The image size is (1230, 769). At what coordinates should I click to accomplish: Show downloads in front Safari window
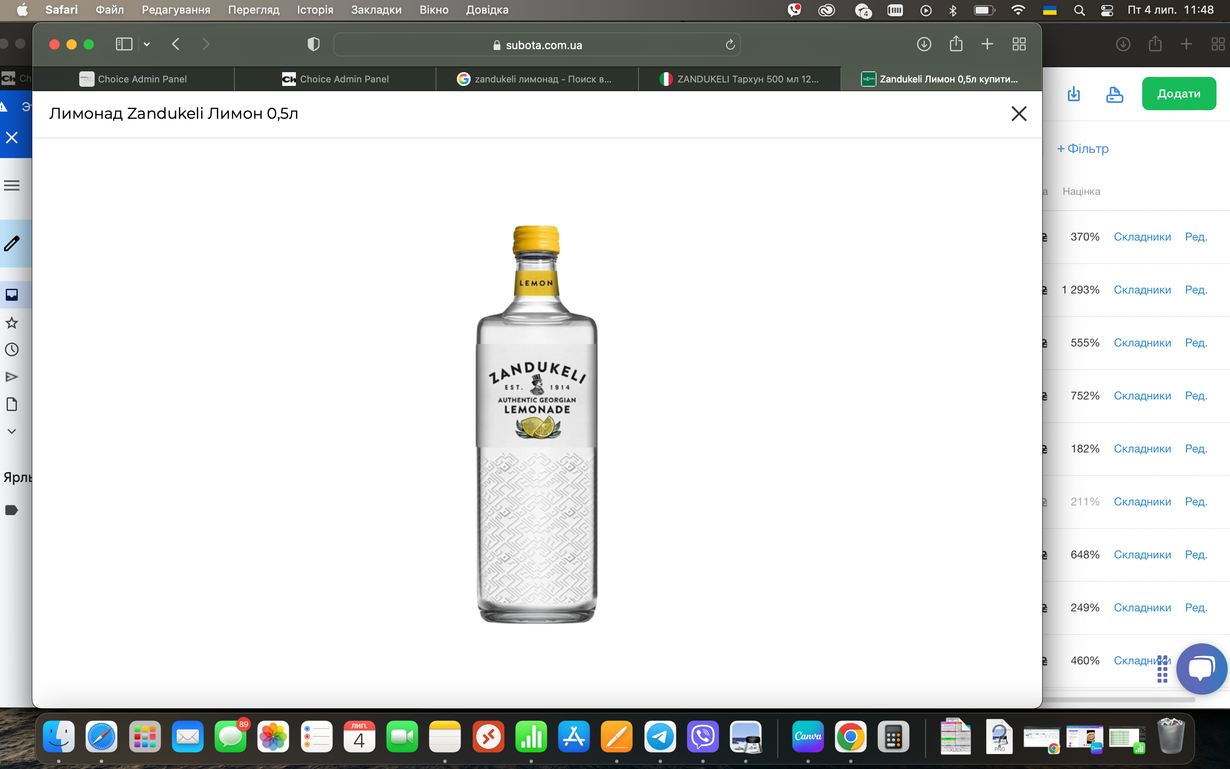tap(924, 44)
